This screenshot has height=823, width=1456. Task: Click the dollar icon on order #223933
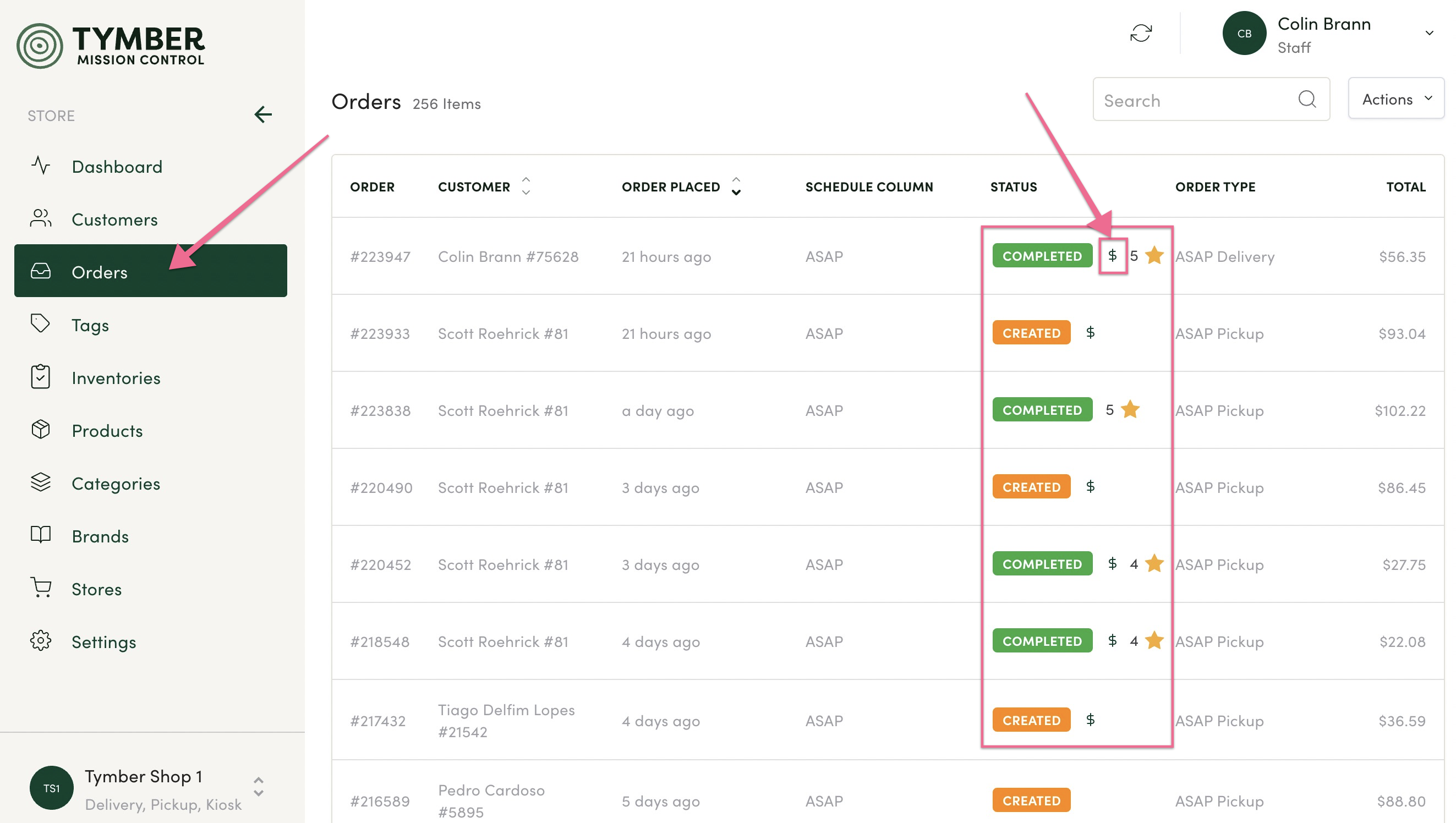pos(1091,333)
